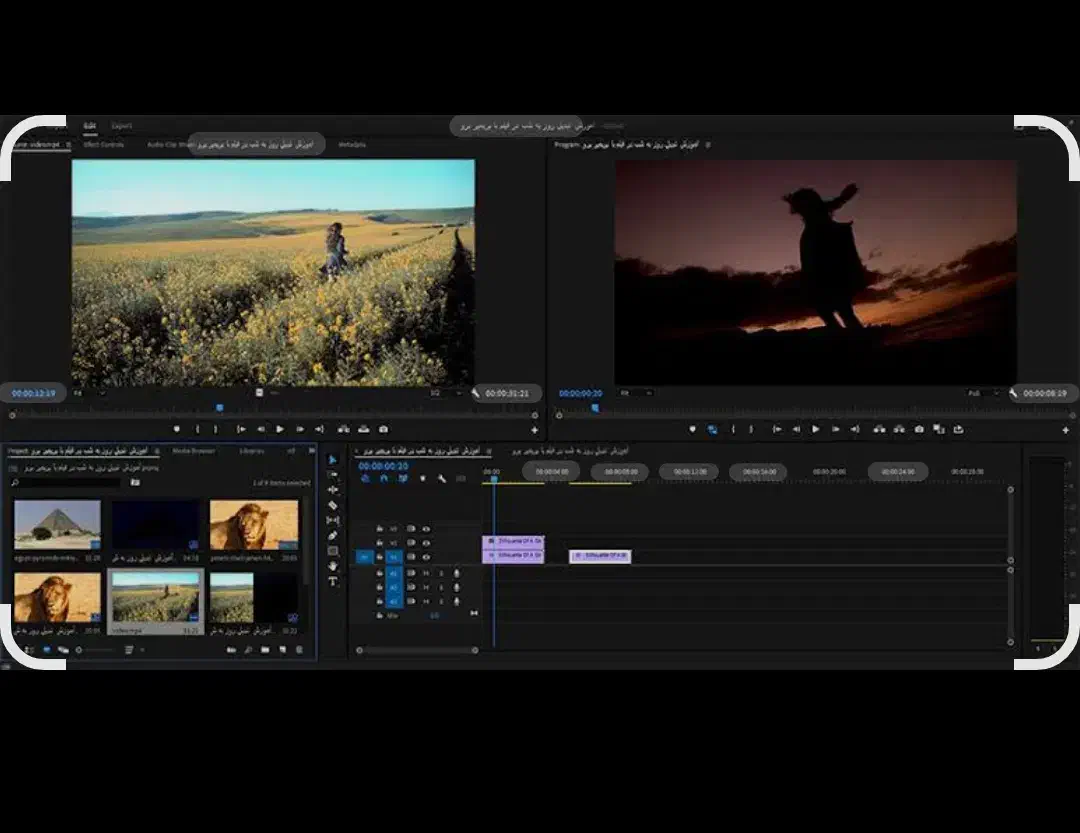Open the Media Browser panel tab
Image resolution: width=1080 pixels, height=833 pixels.
tap(193, 451)
